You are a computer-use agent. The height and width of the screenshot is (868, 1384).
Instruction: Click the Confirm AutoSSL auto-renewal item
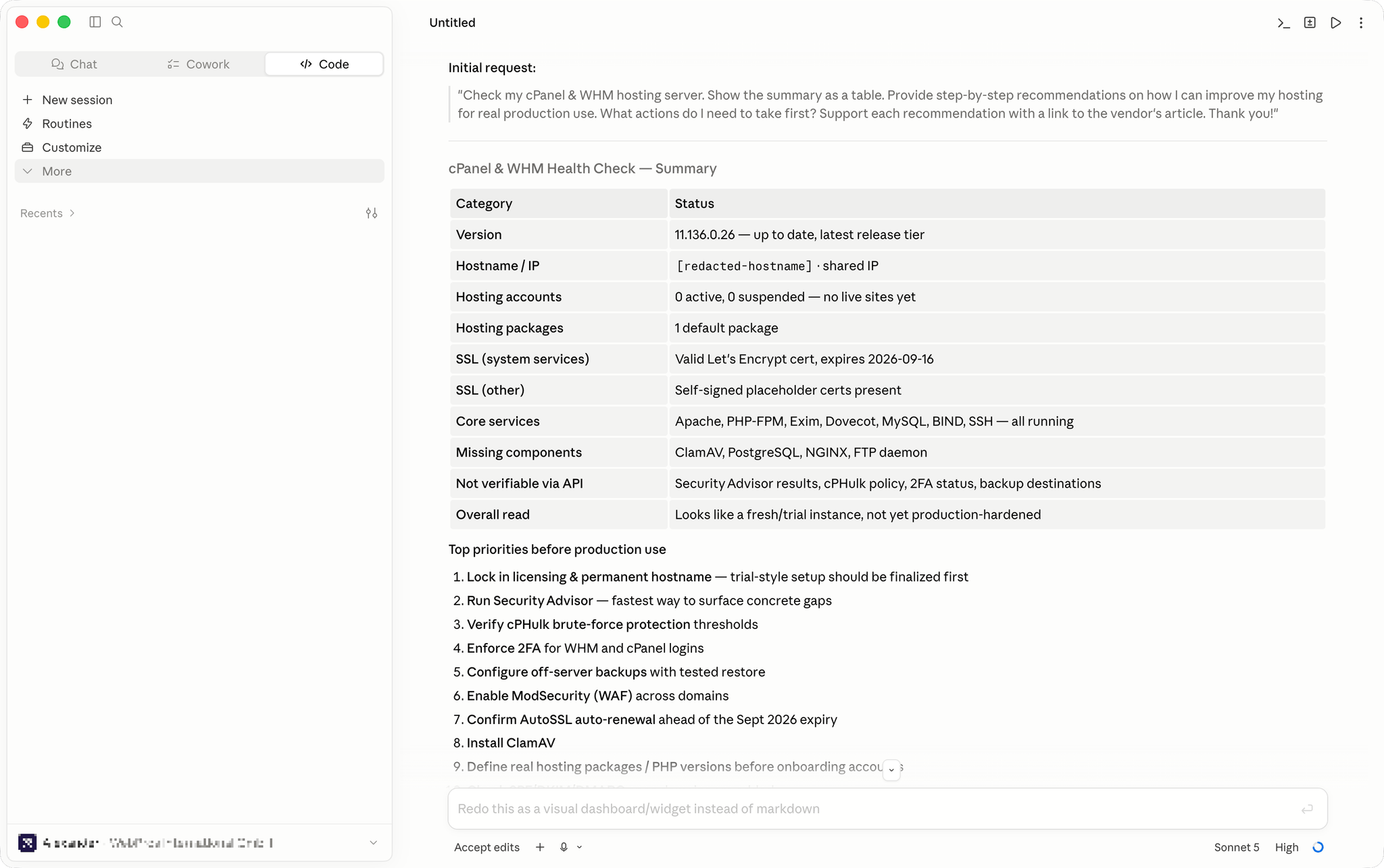[651, 719]
